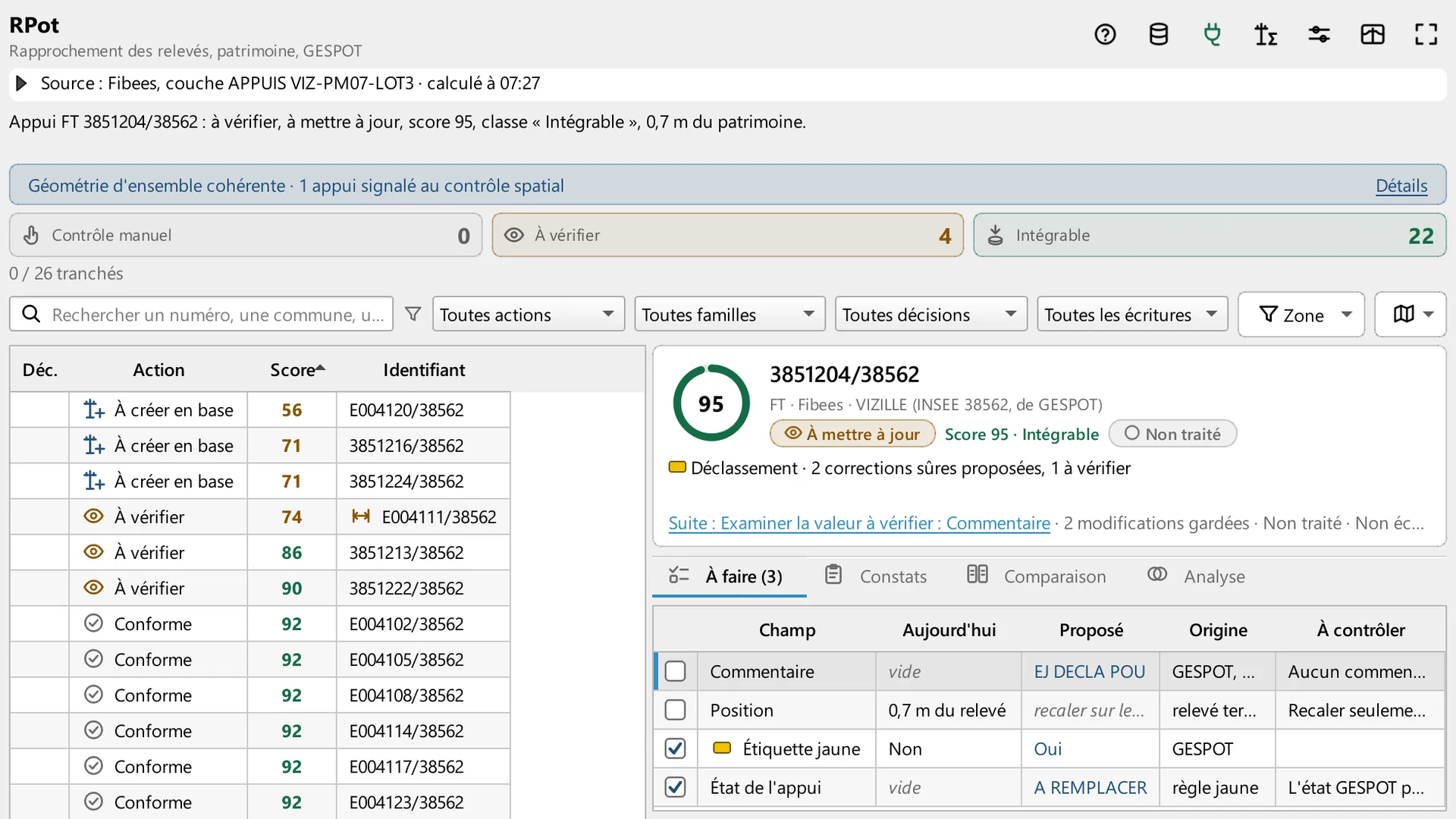Follow the Suite : Examiner la valeur link
The width and height of the screenshot is (1456, 819).
point(859,523)
